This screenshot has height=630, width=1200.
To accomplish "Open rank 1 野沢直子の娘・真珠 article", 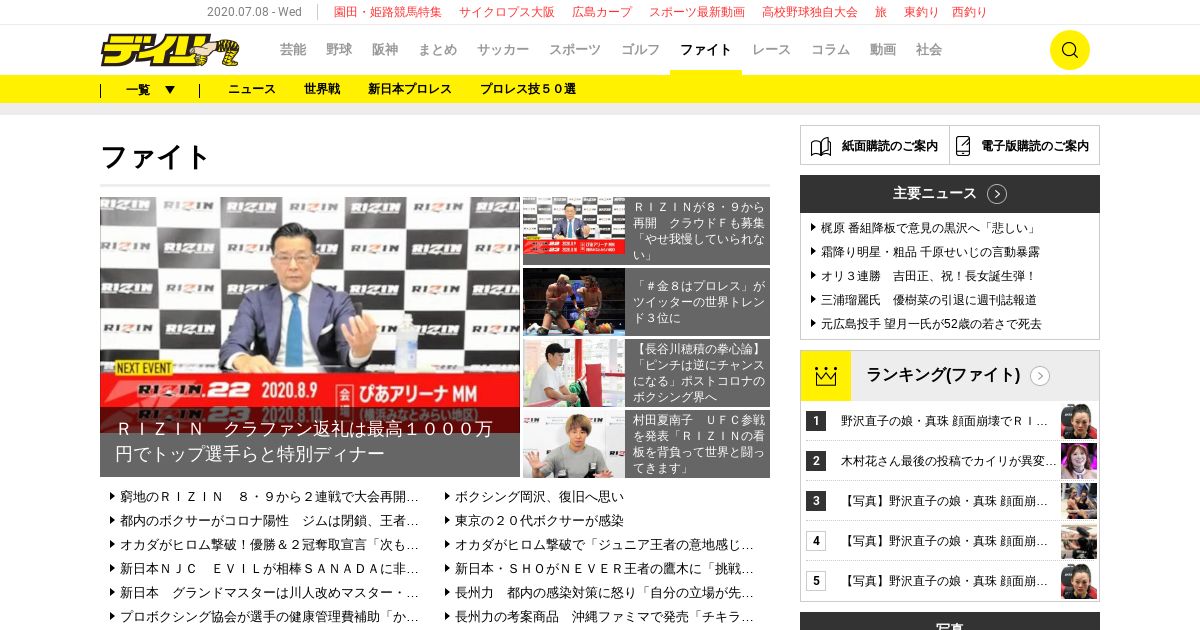I will click(x=944, y=421).
